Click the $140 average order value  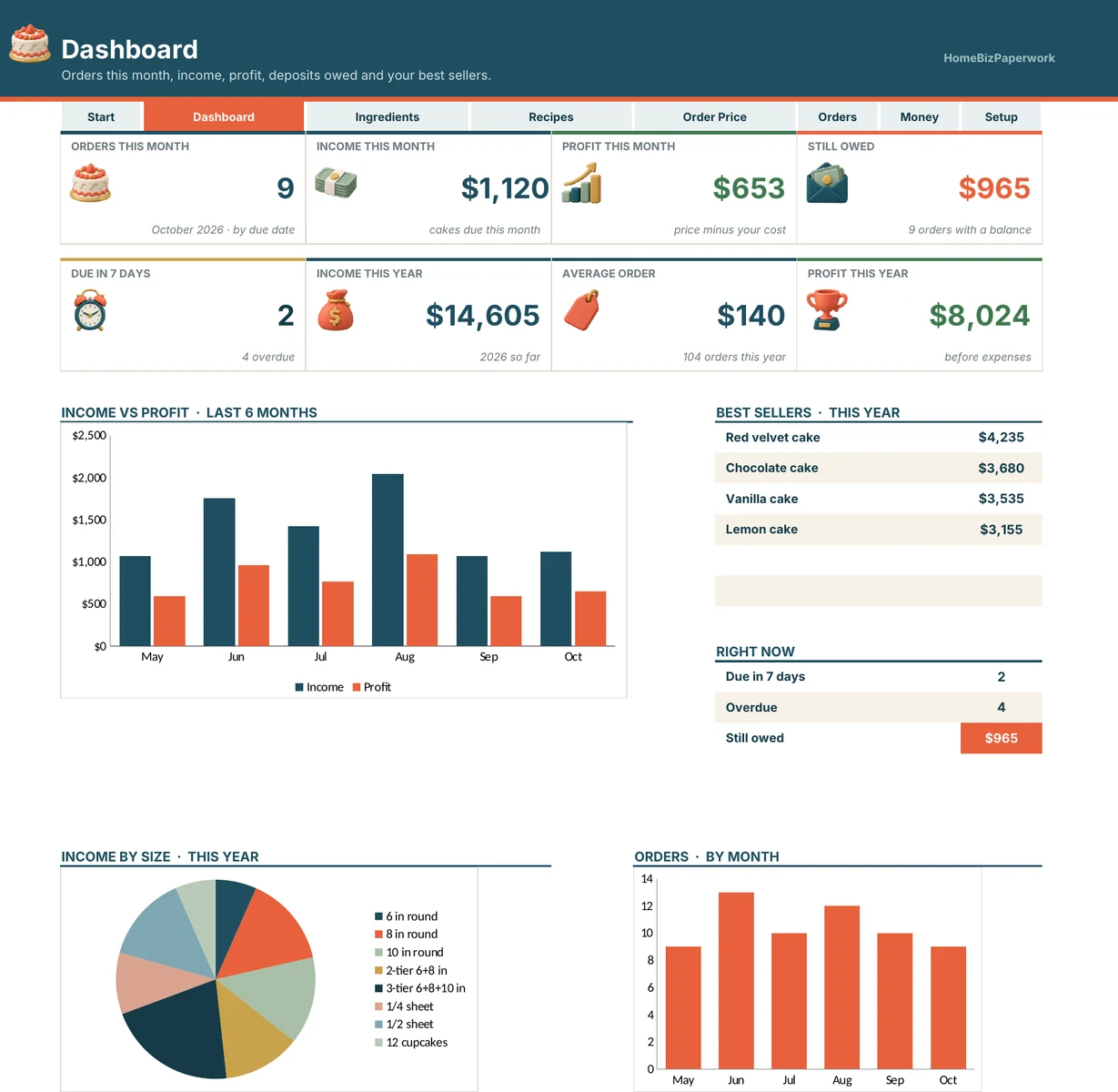751,316
